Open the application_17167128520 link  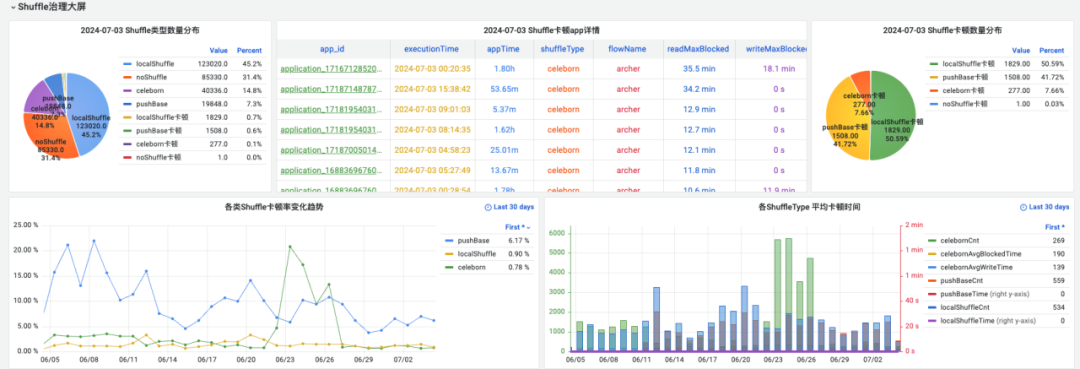point(331,69)
